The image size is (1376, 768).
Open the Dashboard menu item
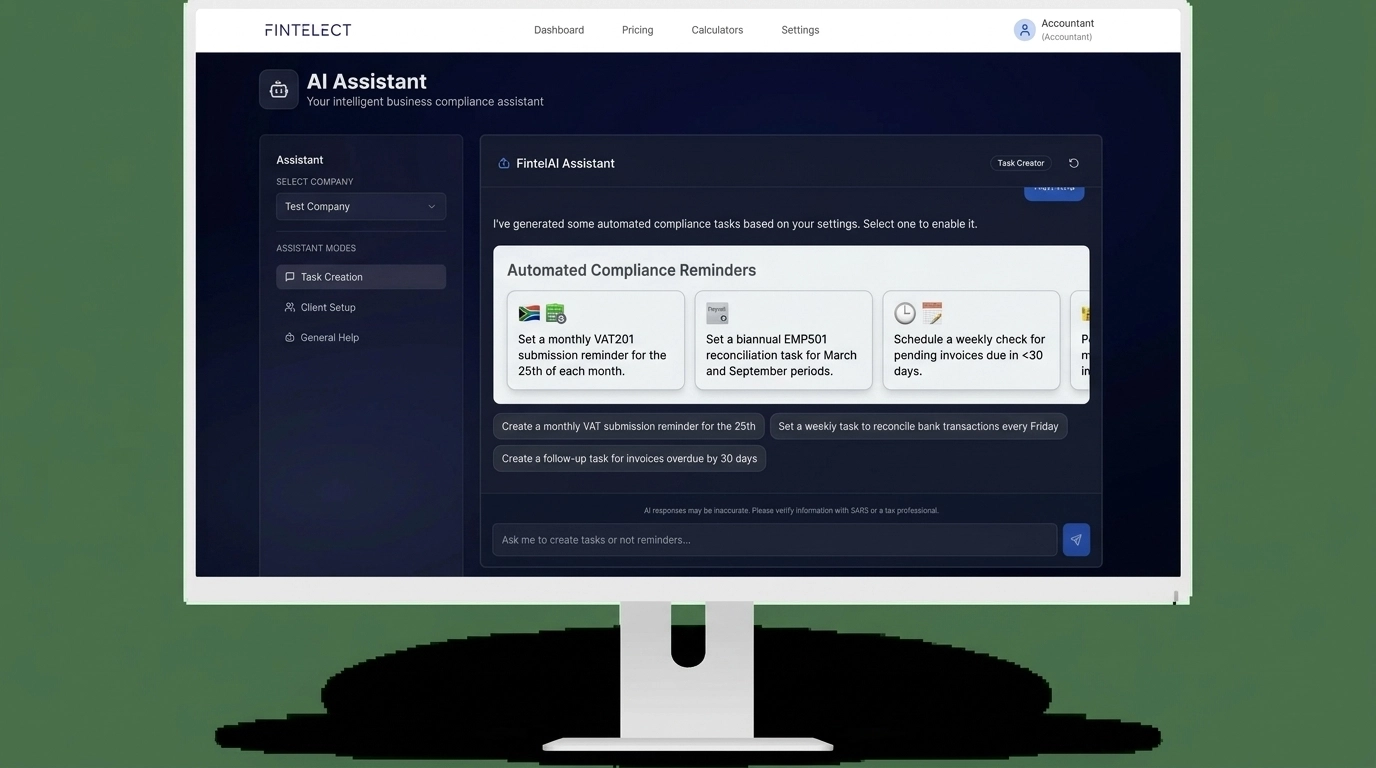pos(559,29)
